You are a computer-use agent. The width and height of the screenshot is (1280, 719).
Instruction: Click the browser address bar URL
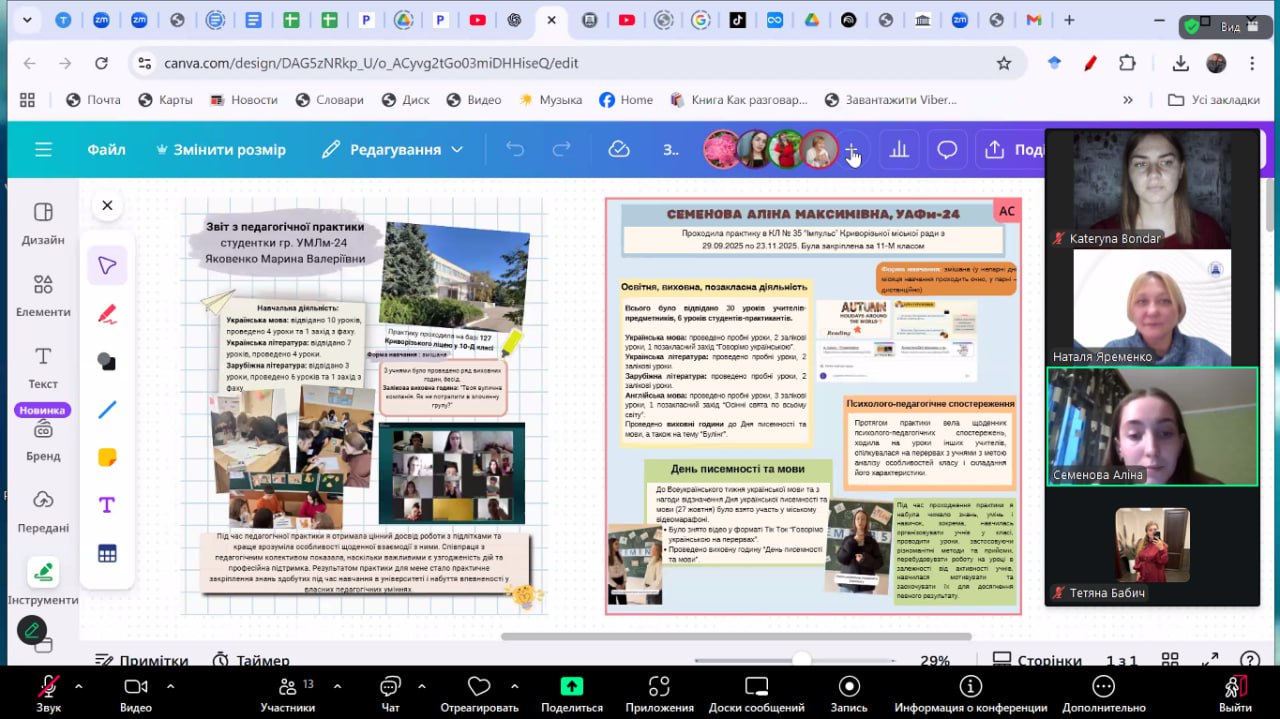pyautogui.click(x=372, y=63)
